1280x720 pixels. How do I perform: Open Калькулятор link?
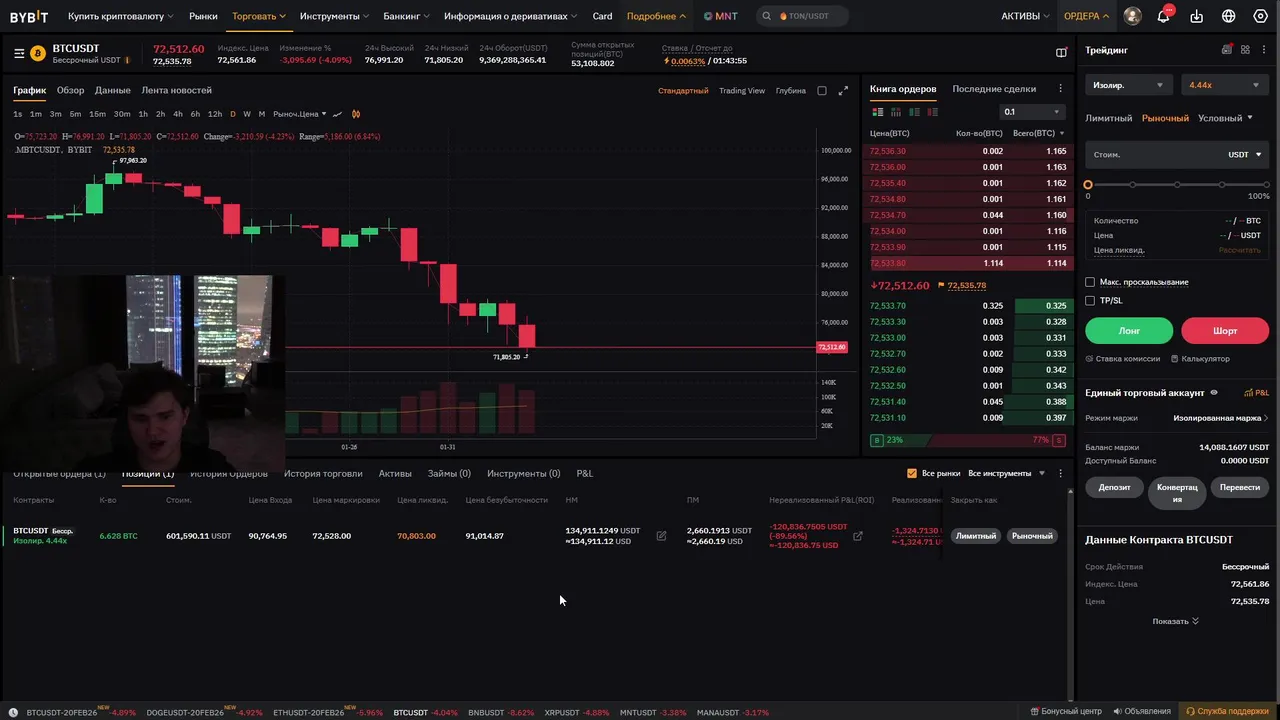[1200, 358]
